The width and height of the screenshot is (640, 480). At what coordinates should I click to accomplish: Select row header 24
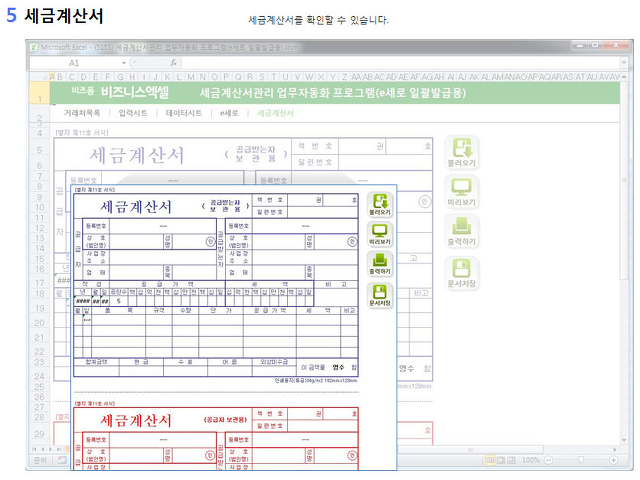pos(40,376)
